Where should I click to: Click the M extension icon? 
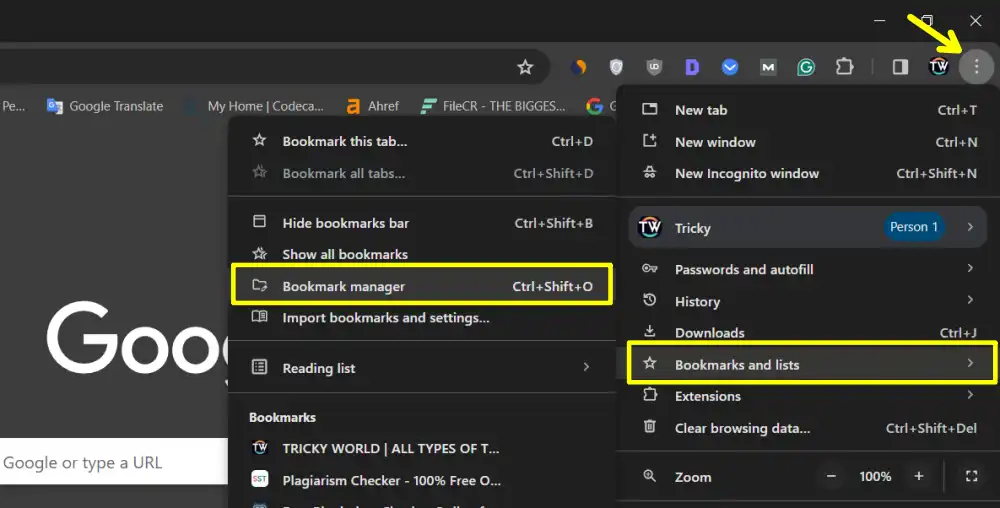coord(768,67)
